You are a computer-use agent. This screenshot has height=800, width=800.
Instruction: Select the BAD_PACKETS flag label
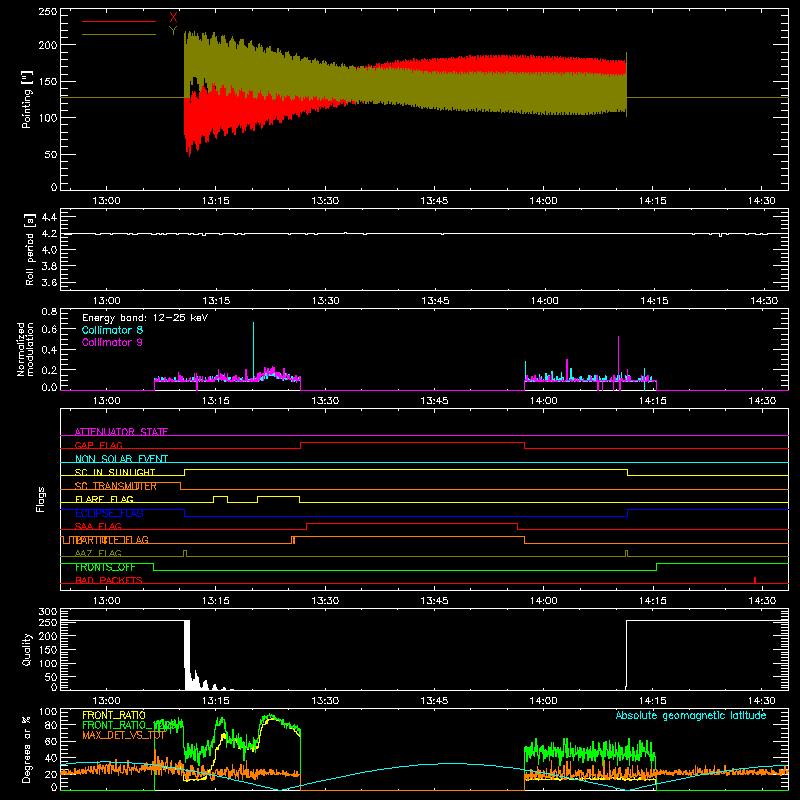tap(109, 580)
